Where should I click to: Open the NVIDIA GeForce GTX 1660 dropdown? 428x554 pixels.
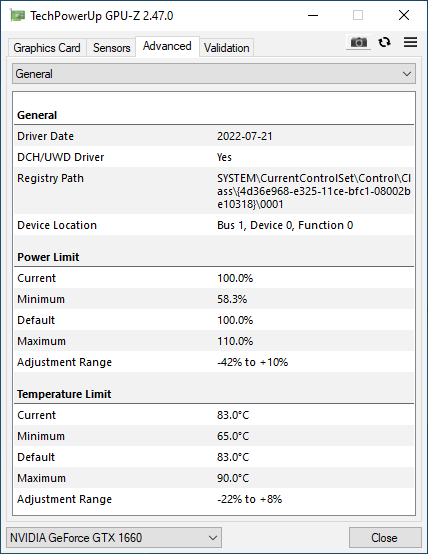tap(114, 538)
